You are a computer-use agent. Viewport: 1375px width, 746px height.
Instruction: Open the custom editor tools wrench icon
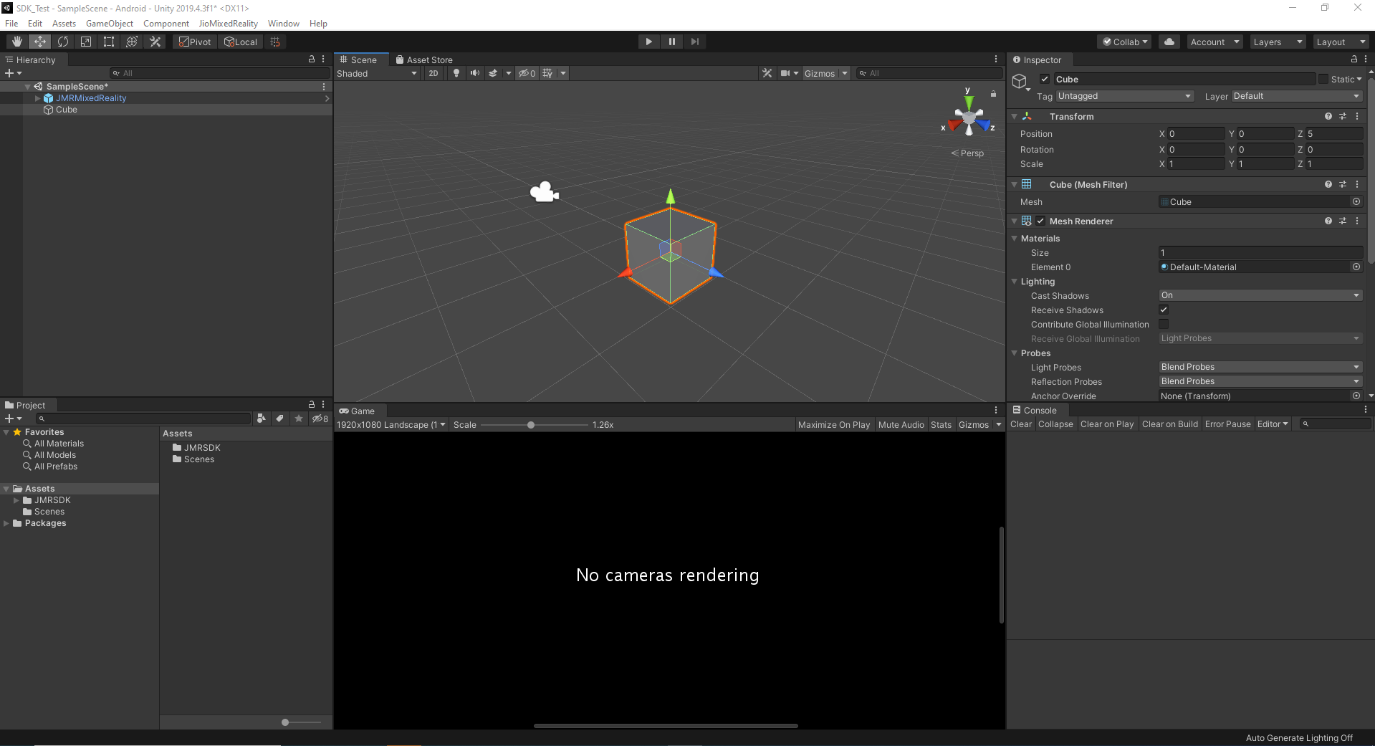pyautogui.click(x=155, y=41)
